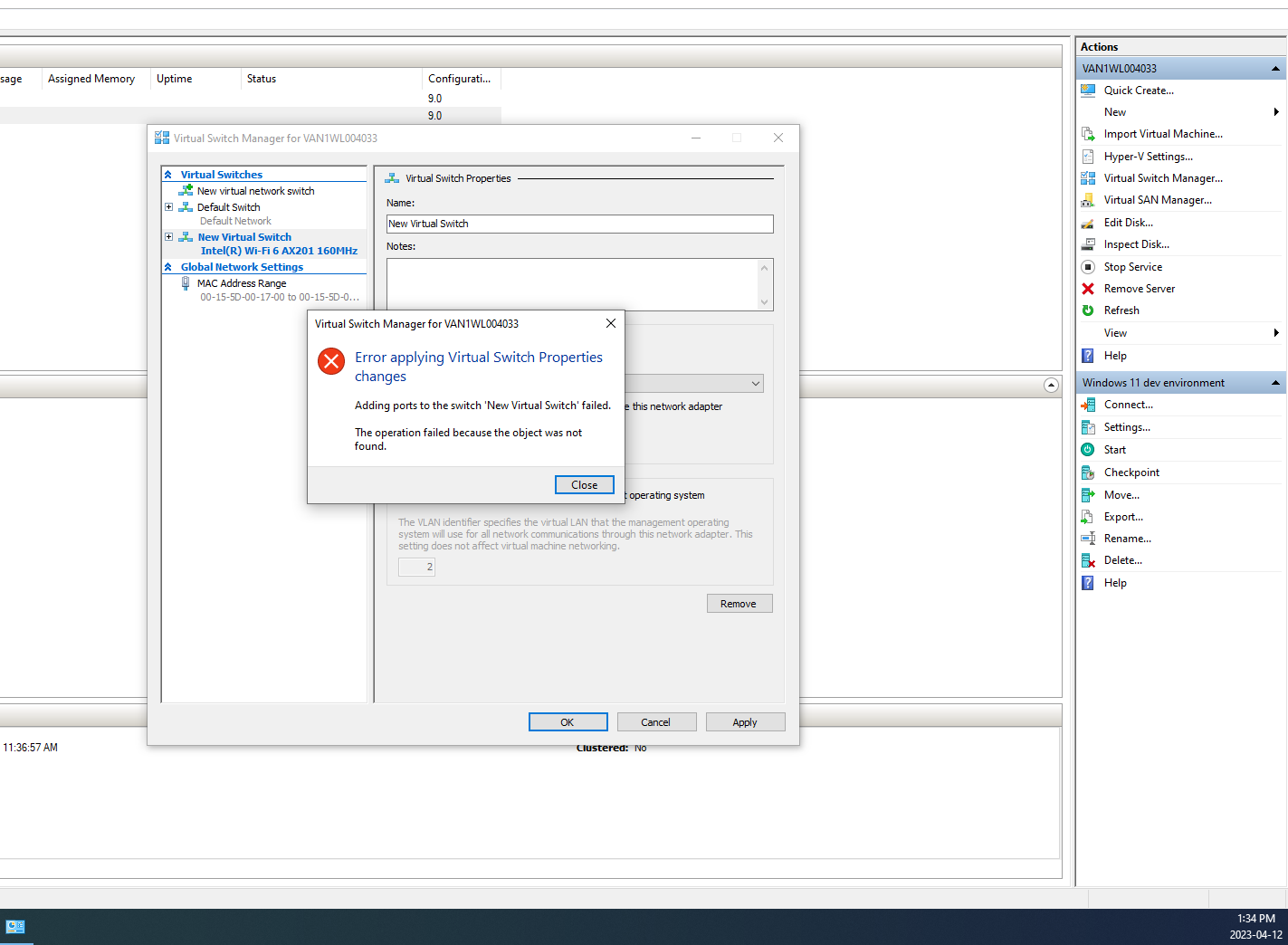This screenshot has height=945, width=1288.
Task: Click the Status column header
Action: (331, 79)
